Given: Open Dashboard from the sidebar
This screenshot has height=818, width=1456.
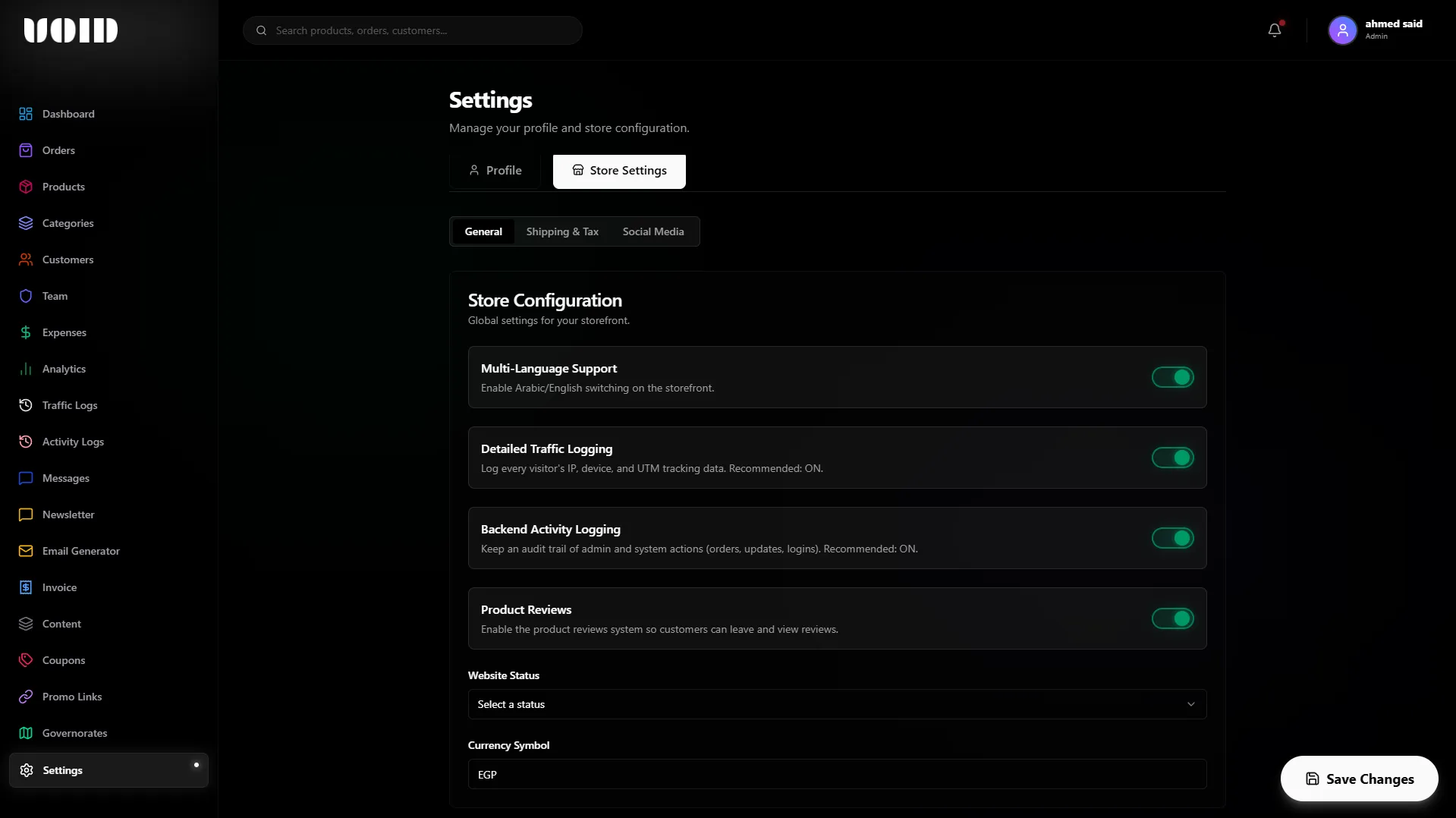Looking at the screenshot, I should tap(108, 114).
